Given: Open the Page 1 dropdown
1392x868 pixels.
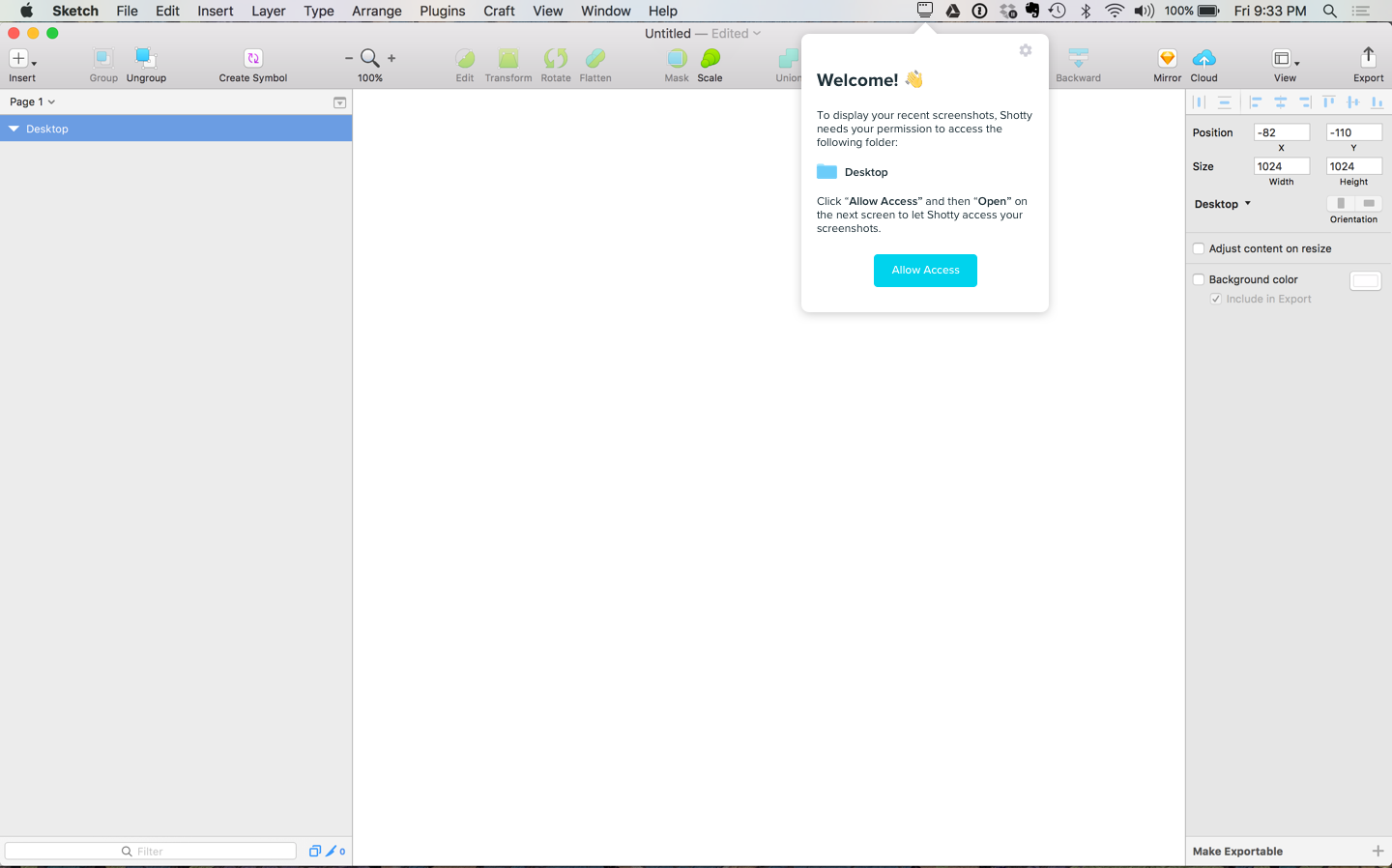Looking at the screenshot, I should pos(32,101).
